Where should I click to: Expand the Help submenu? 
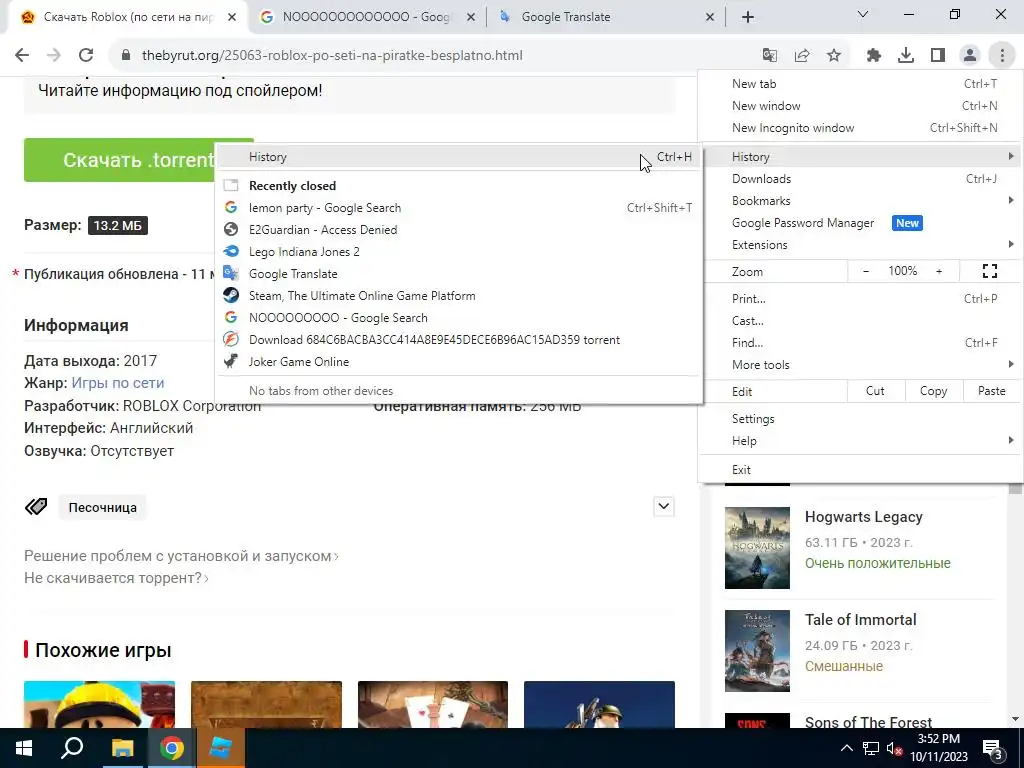pyautogui.click(x=860, y=441)
